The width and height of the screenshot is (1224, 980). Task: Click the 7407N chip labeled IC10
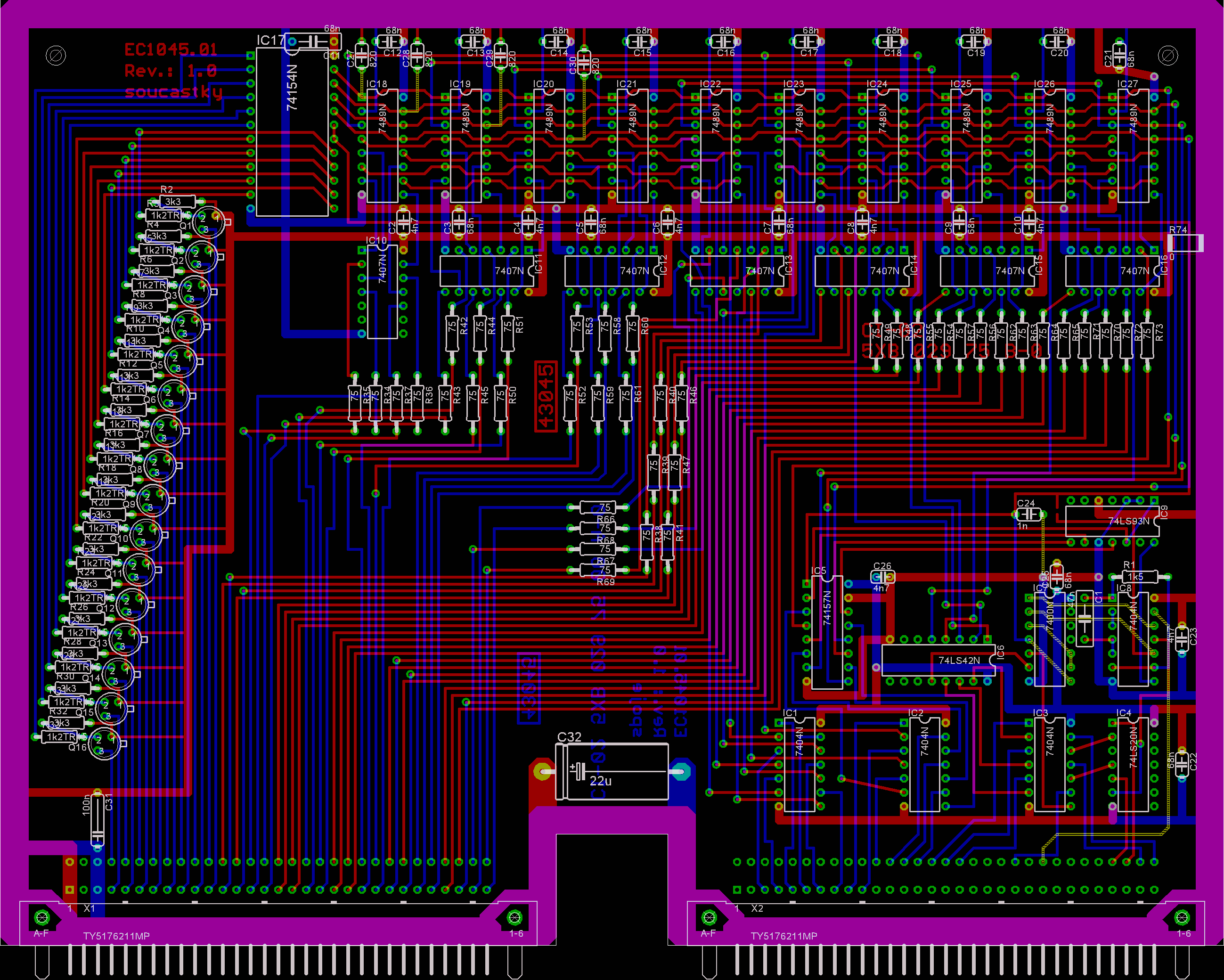click(x=382, y=291)
